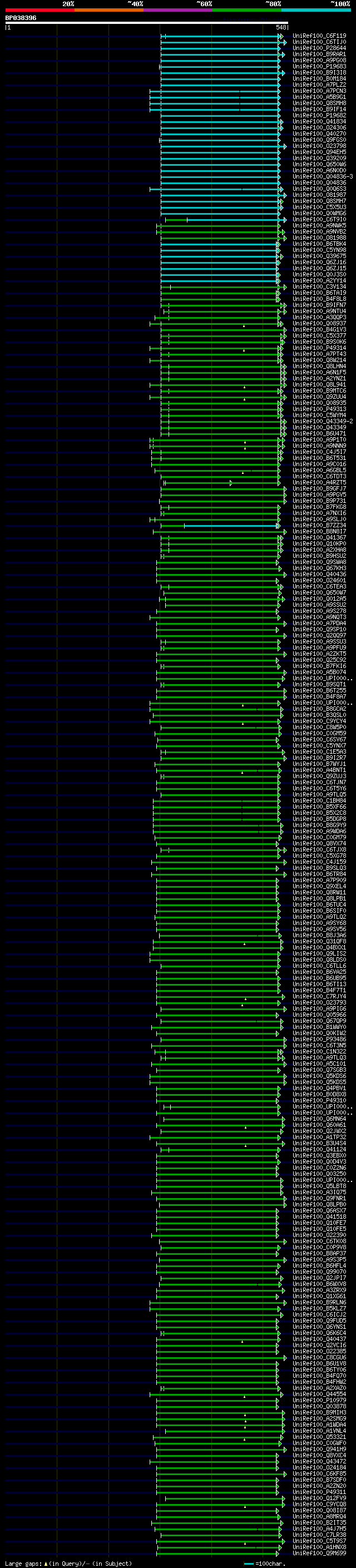Image resolution: width=356 pixels, height=1568 pixels.
Task: Select the UniRef100_C4J5I7 label
Action: pyautogui.click(x=319, y=452)
